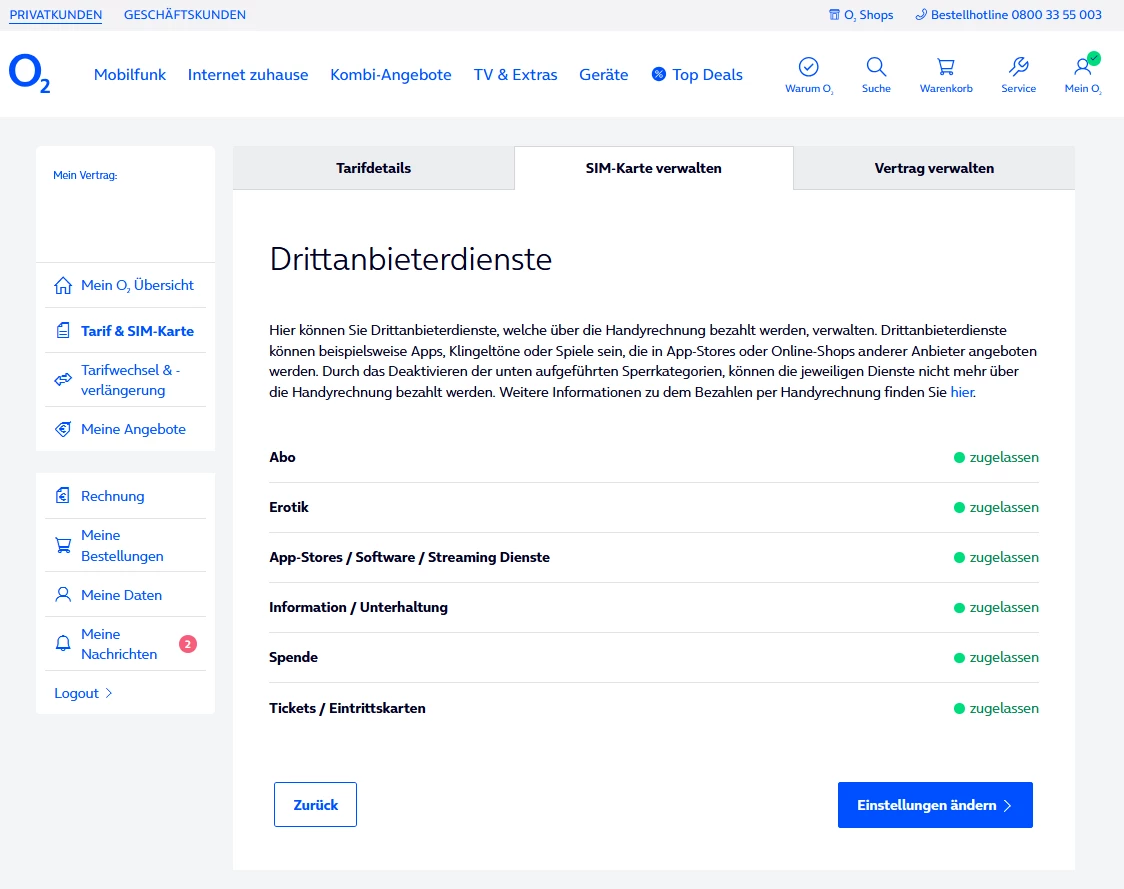Screen dimensions: 1124x889
Task: Click Einstellungen ändern button
Action: (935, 804)
